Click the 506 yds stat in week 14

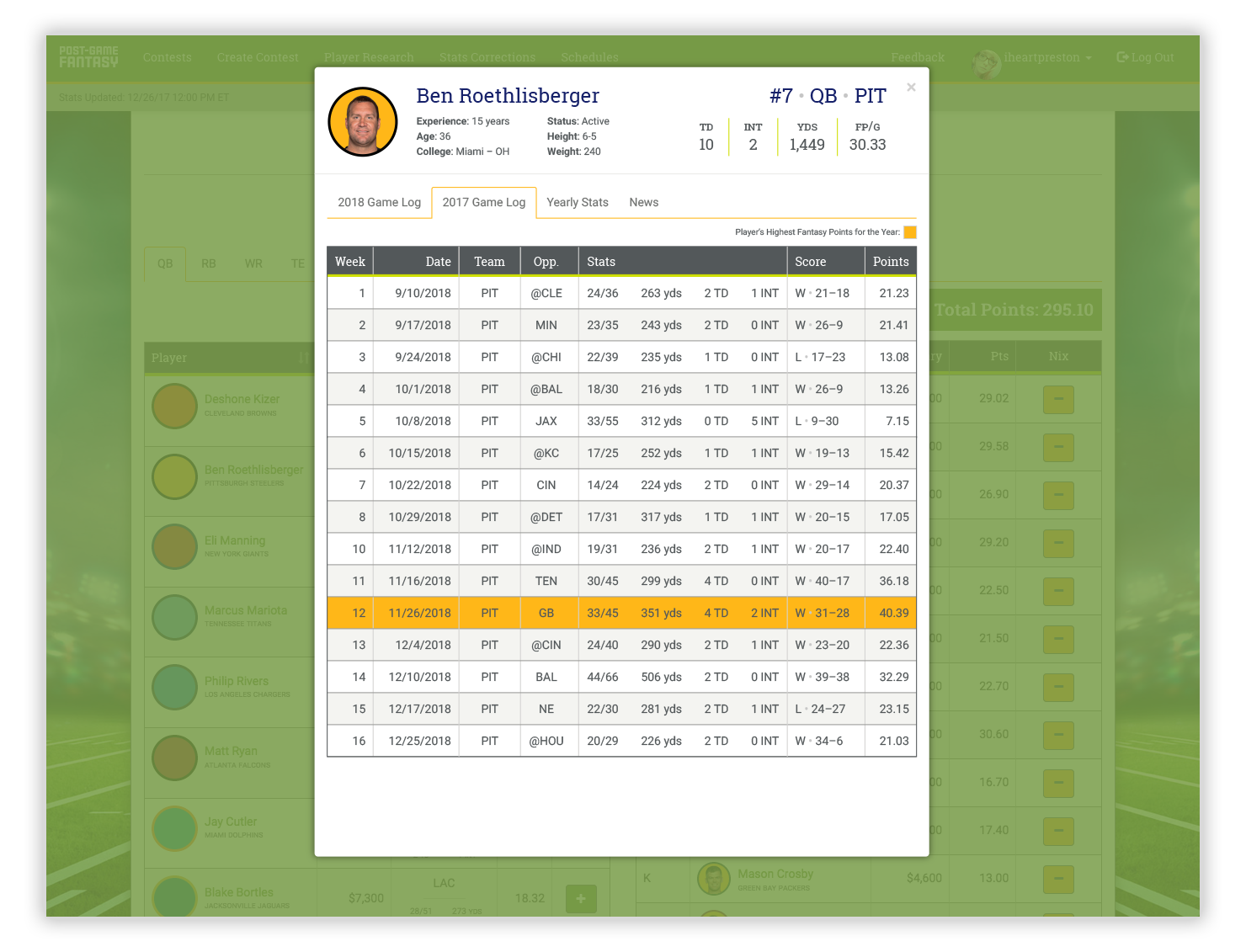tap(662, 677)
